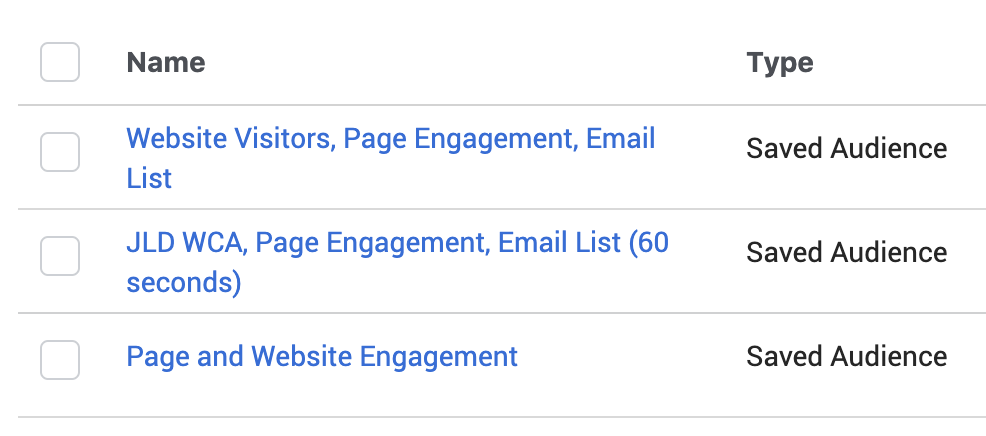
Task: Click wrapped text "seconds)" of JLD WCA link
Action: click(x=184, y=283)
